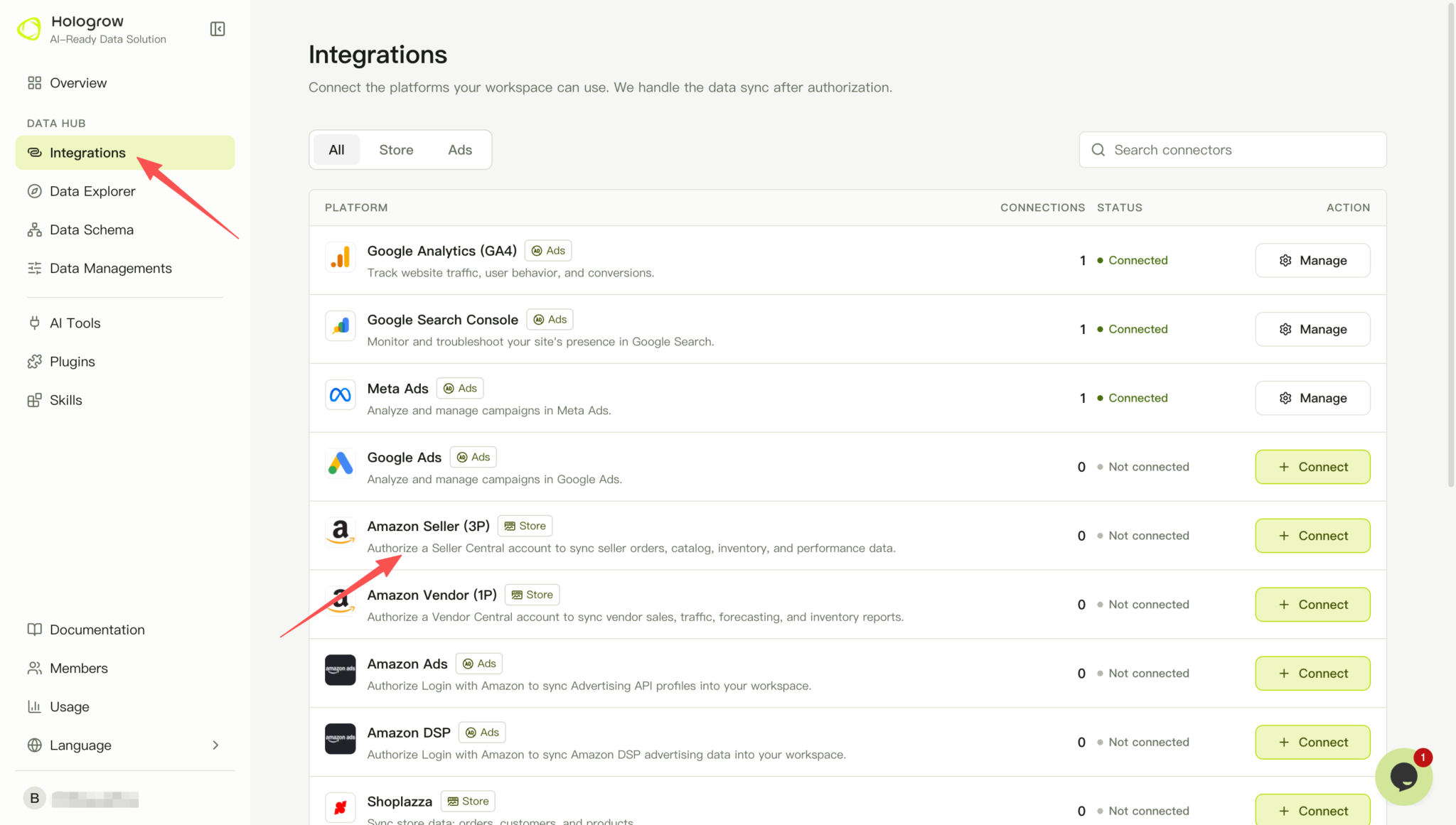Click the Store tag beside Amazon Vendor (1P)

(532, 595)
